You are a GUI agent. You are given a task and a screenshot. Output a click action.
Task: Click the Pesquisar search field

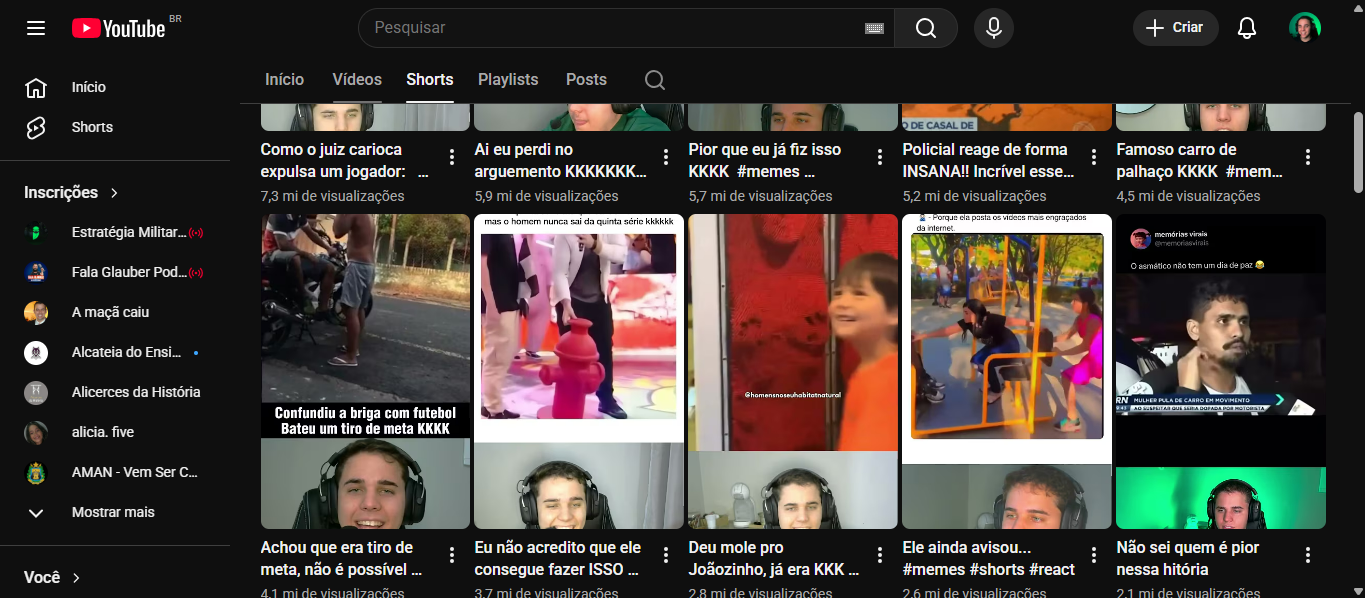pyautogui.click(x=610, y=28)
